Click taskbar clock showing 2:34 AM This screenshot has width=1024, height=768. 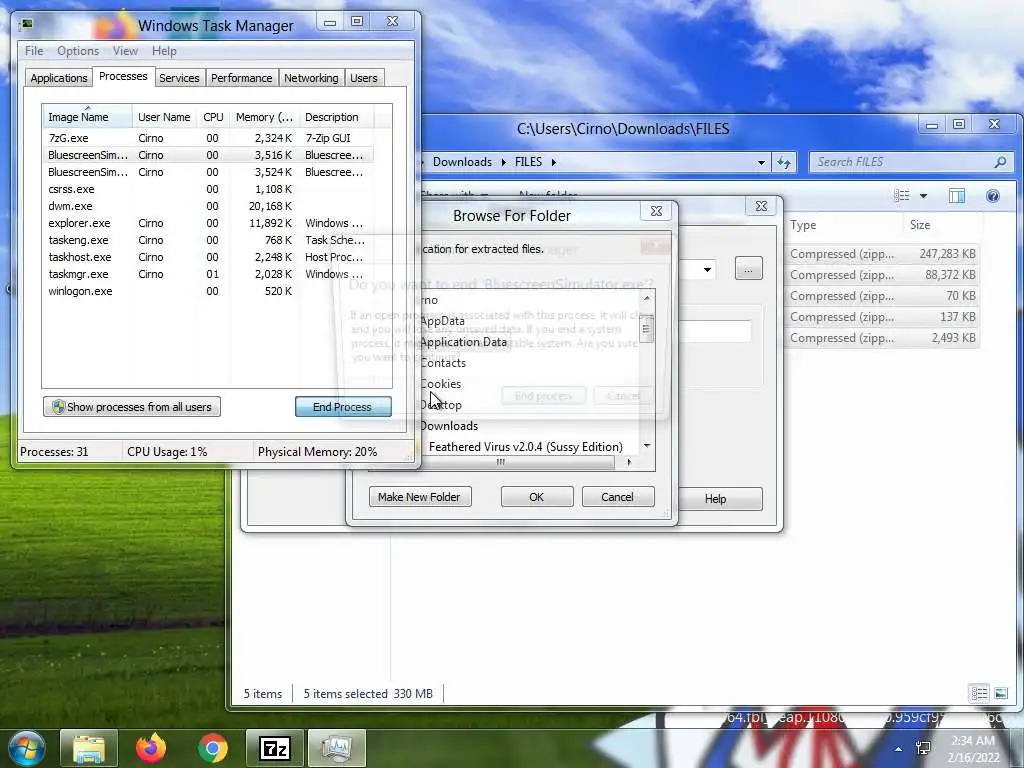click(x=973, y=749)
